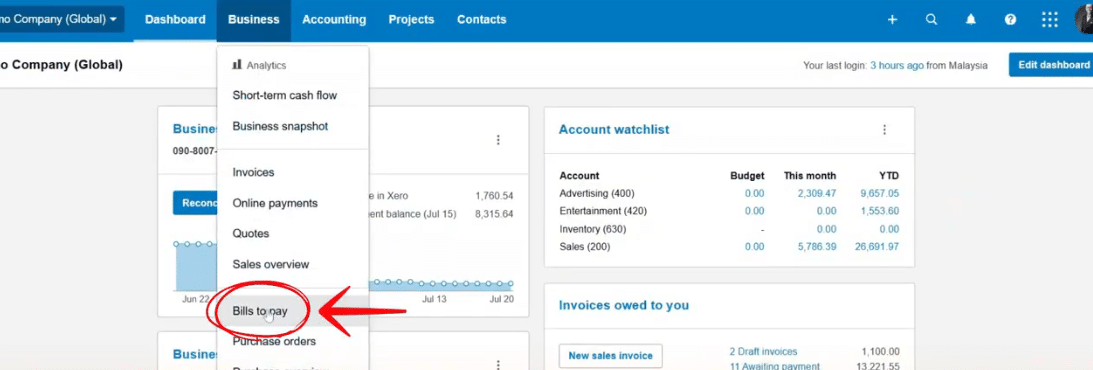Click the Edit dashboard button
This screenshot has width=1093, height=370.
click(1050, 65)
